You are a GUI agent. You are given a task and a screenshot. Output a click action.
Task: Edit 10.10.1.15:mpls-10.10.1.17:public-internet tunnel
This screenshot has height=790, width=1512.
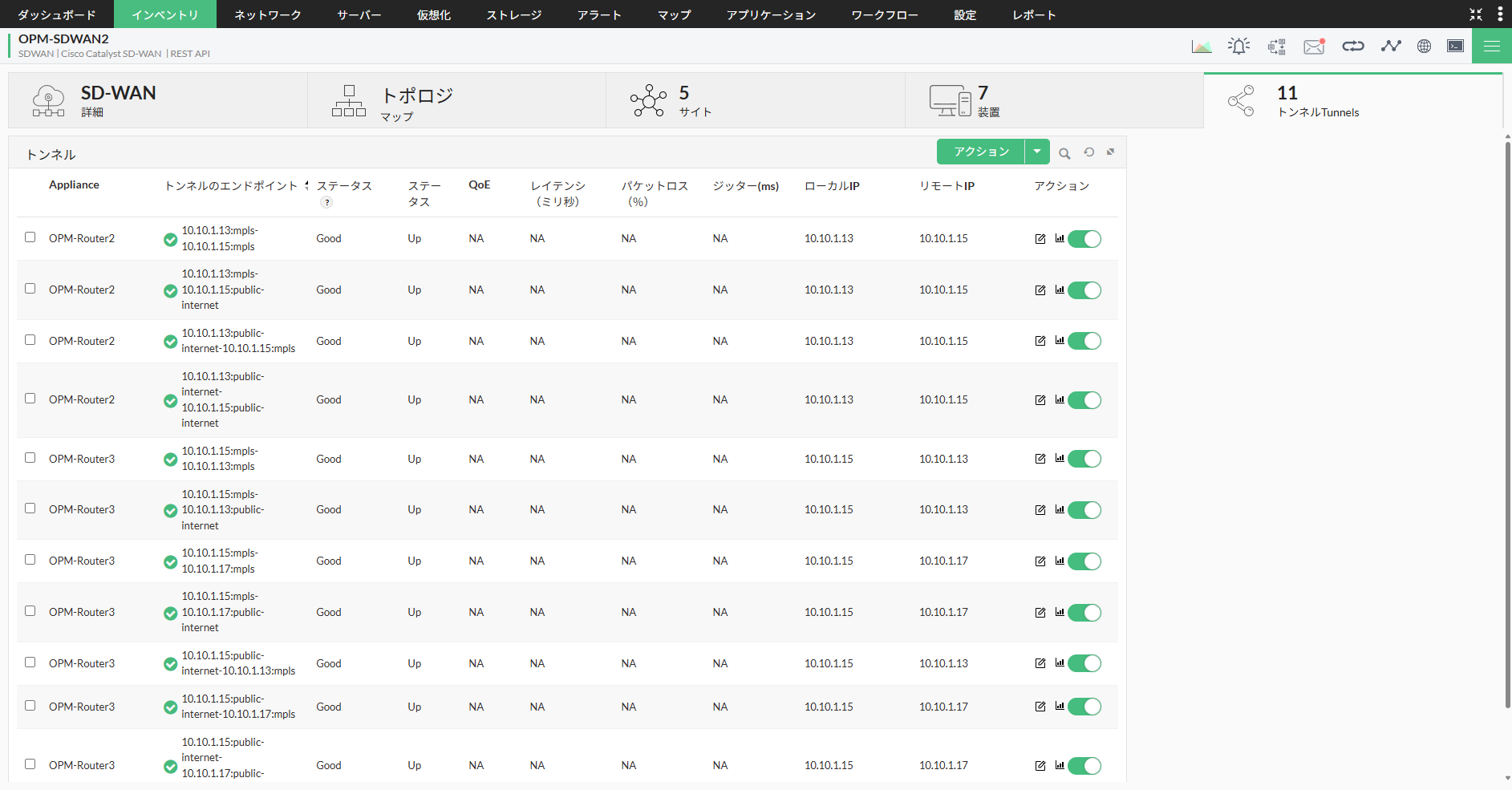[x=1040, y=613]
